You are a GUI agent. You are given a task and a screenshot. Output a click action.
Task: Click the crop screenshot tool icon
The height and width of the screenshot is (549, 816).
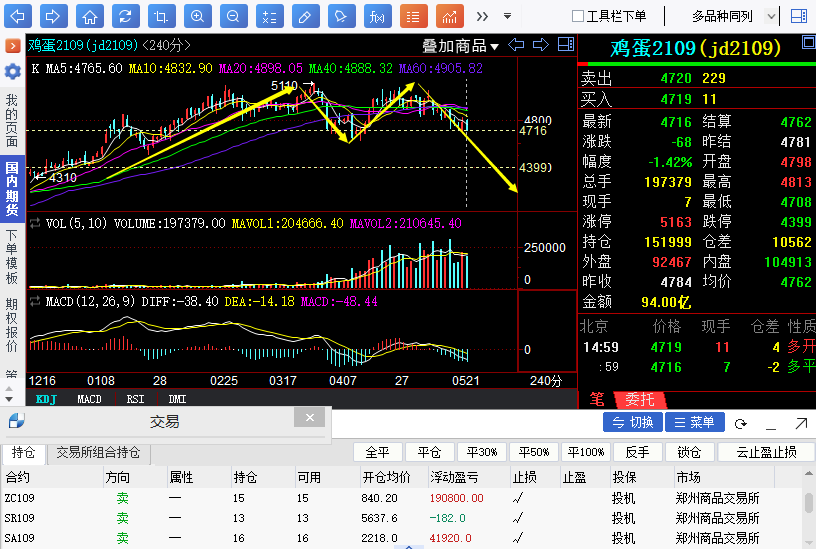tap(161, 17)
